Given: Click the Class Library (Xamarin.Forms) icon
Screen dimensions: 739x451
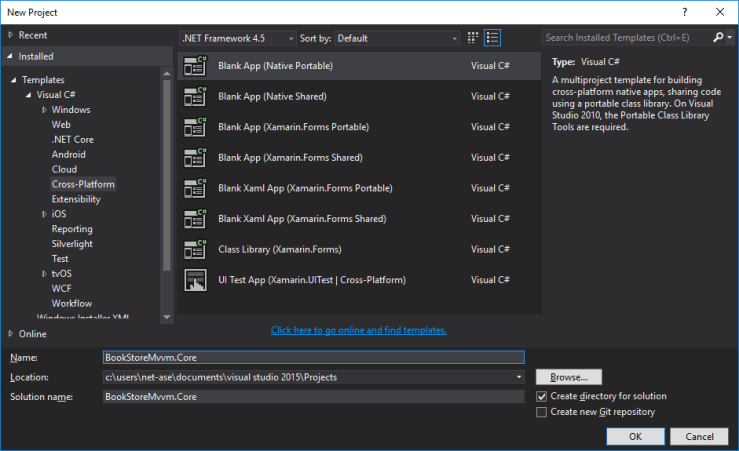Looking at the screenshot, I should (x=195, y=249).
